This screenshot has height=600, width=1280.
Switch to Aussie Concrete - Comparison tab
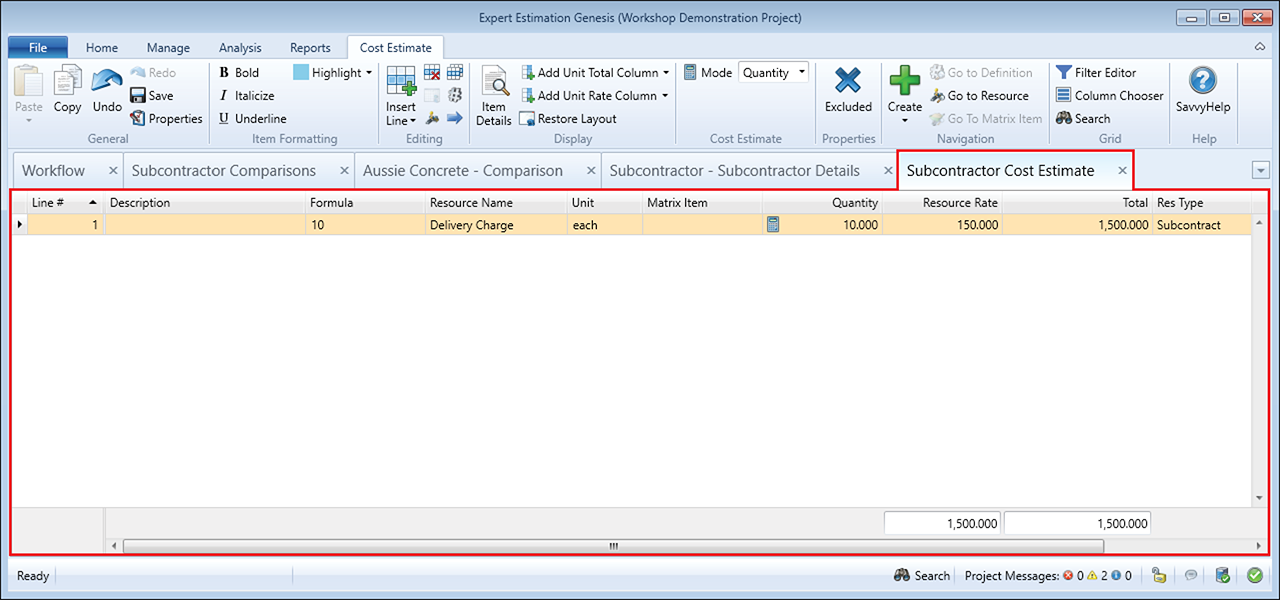click(463, 171)
